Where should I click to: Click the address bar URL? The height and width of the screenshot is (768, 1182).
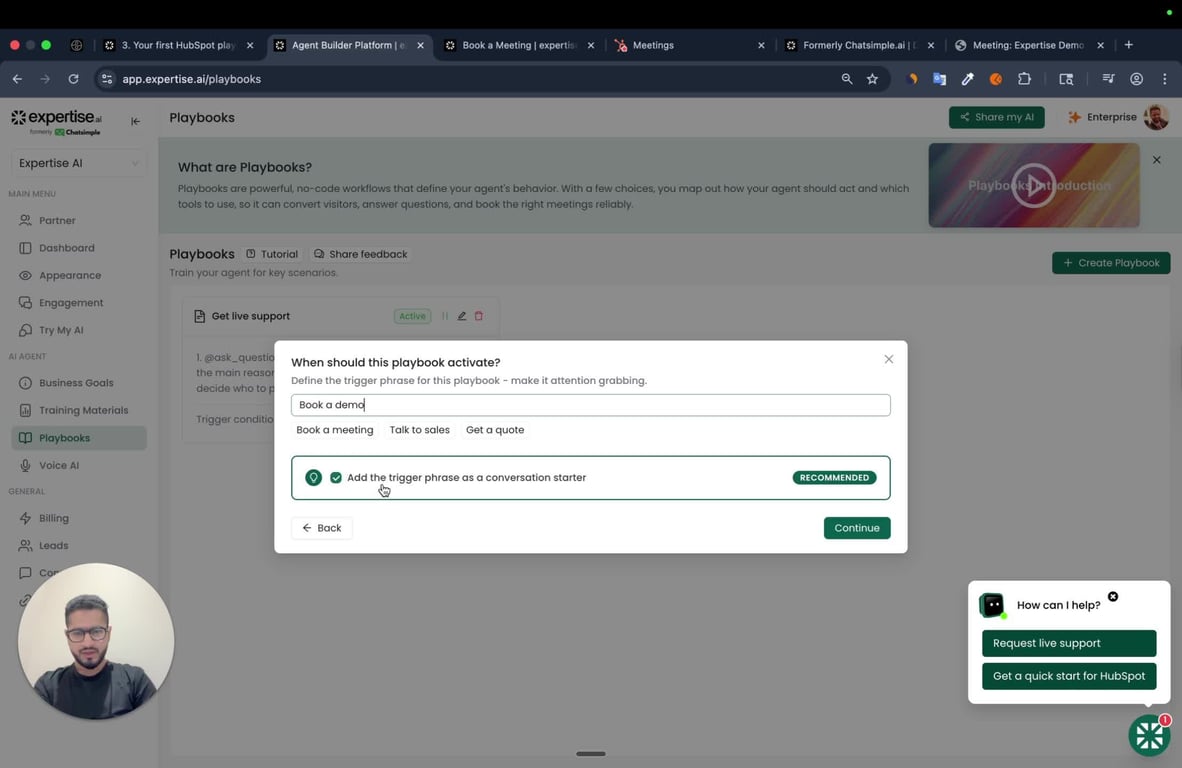click(191, 79)
